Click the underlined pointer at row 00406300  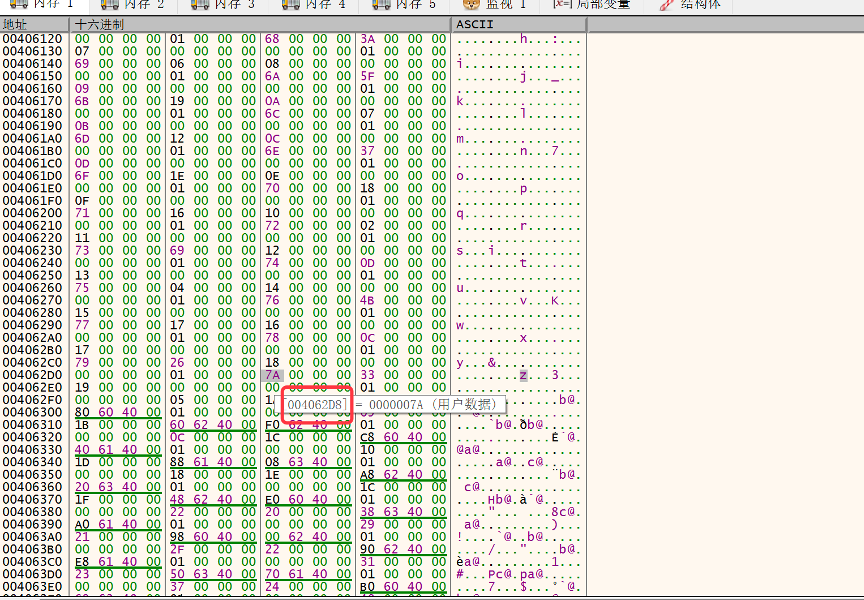(118, 412)
